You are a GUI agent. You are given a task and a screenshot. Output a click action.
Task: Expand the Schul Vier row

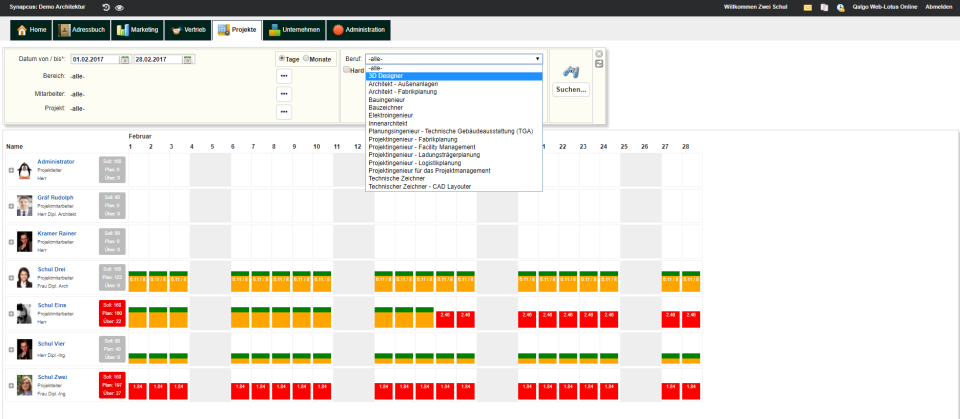(x=11, y=350)
